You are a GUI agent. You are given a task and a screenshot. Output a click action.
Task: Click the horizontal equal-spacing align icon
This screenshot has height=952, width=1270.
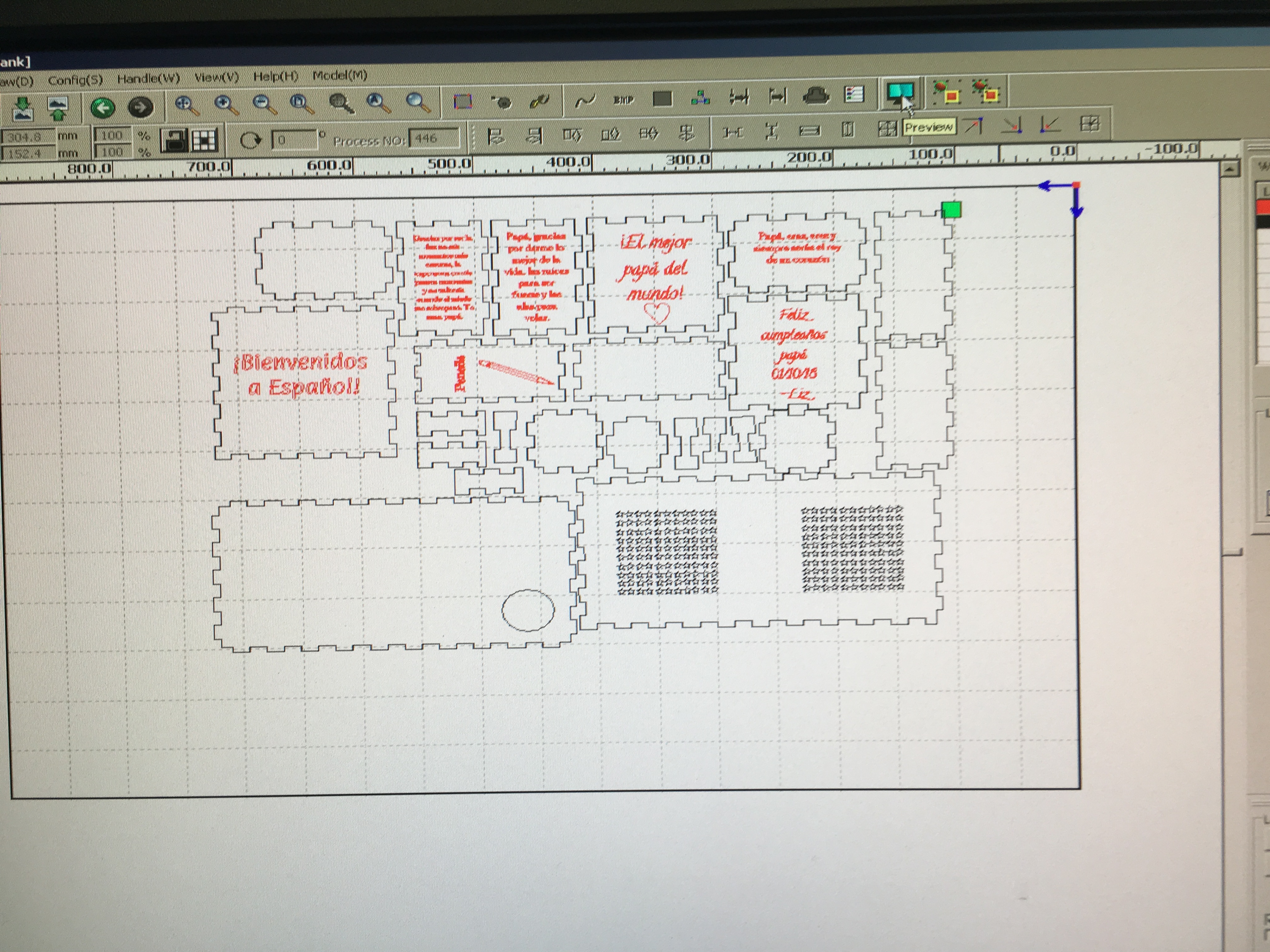pos(733,133)
